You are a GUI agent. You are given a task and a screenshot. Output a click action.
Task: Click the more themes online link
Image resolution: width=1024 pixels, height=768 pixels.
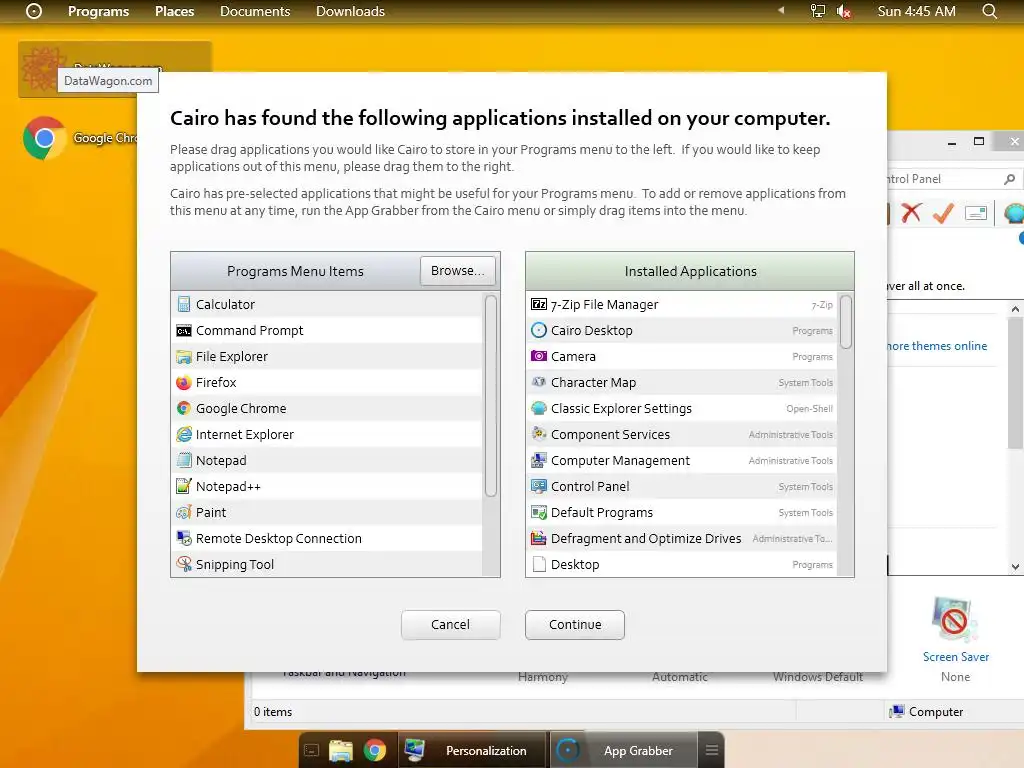(x=936, y=346)
